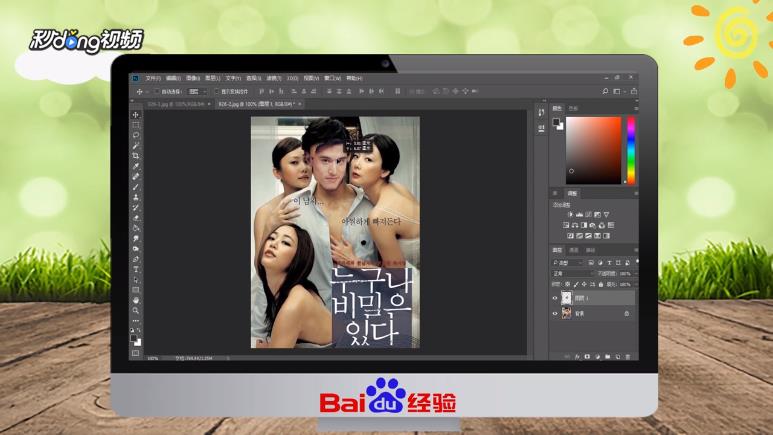Open the History panel icon in collapsed dock
Screen dimensions: 773x435
click(x=541, y=113)
